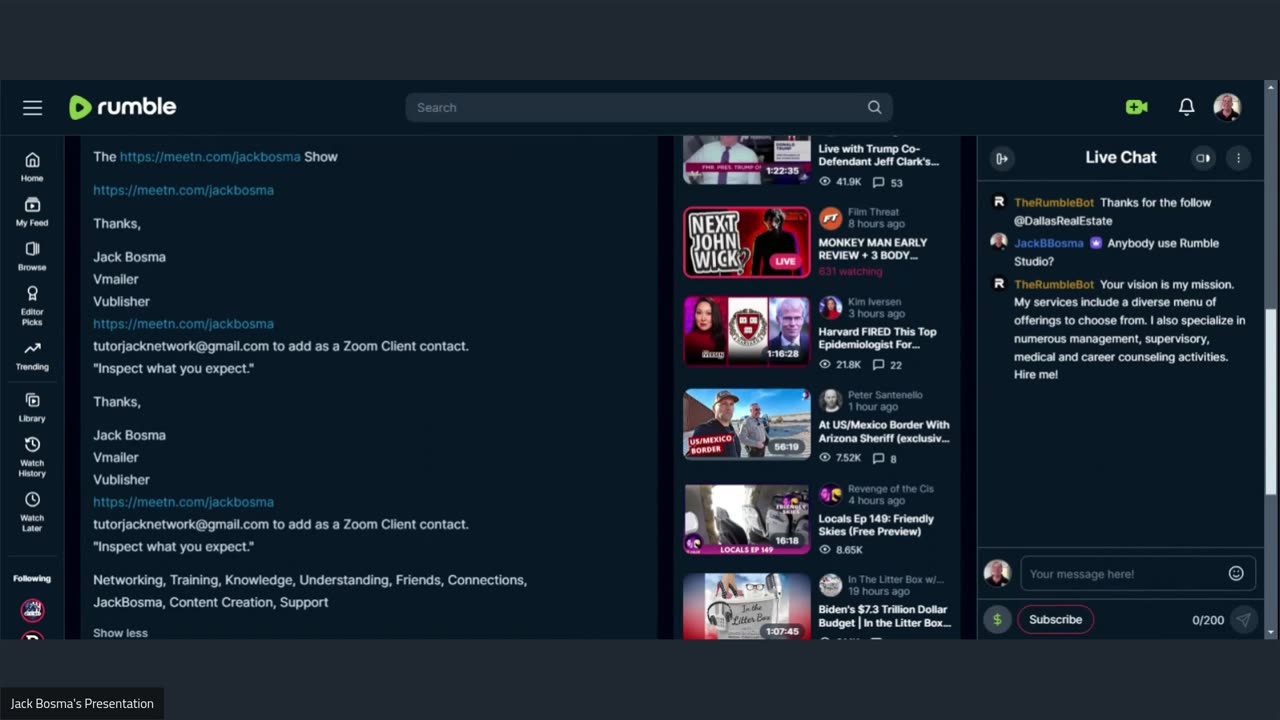Screen dimensions: 1280x720
Task: Click the Subscribe button in chat
Action: pos(1055,620)
